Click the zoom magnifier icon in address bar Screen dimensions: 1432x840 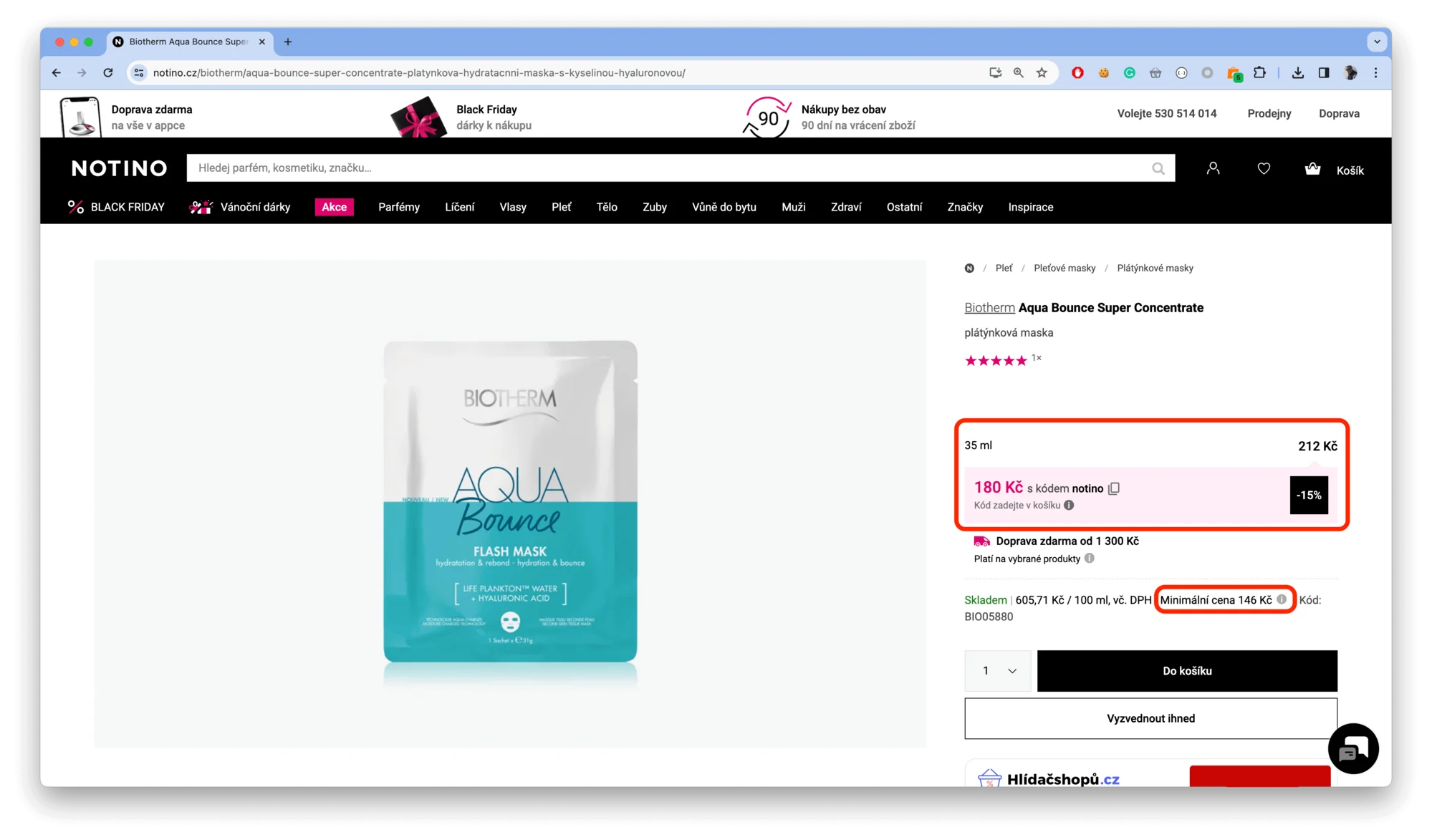1018,72
